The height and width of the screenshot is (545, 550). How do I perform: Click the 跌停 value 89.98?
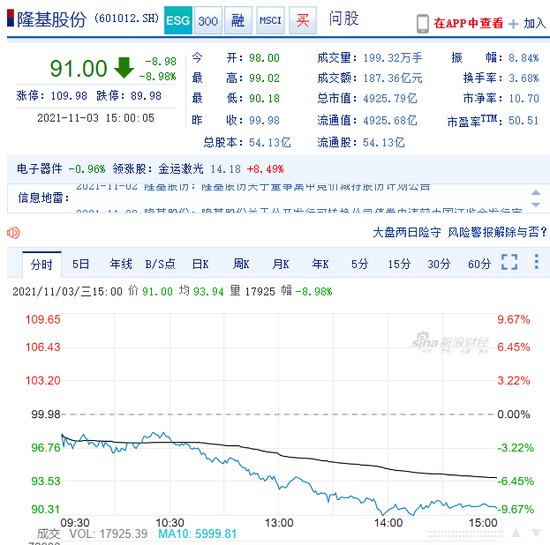(x=146, y=96)
